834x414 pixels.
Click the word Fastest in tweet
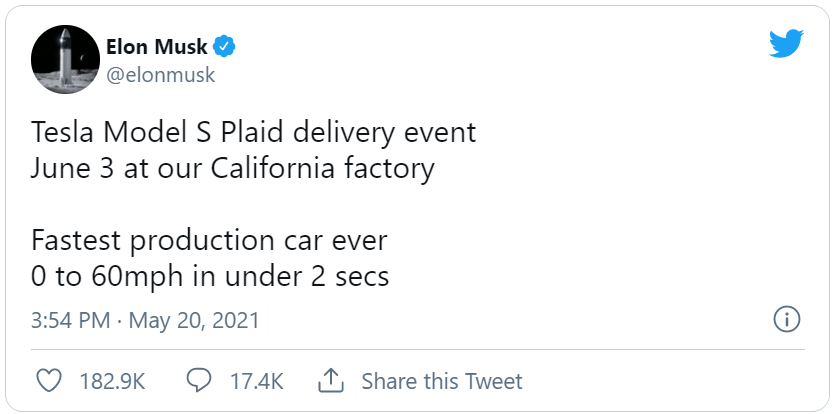[82, 240]
